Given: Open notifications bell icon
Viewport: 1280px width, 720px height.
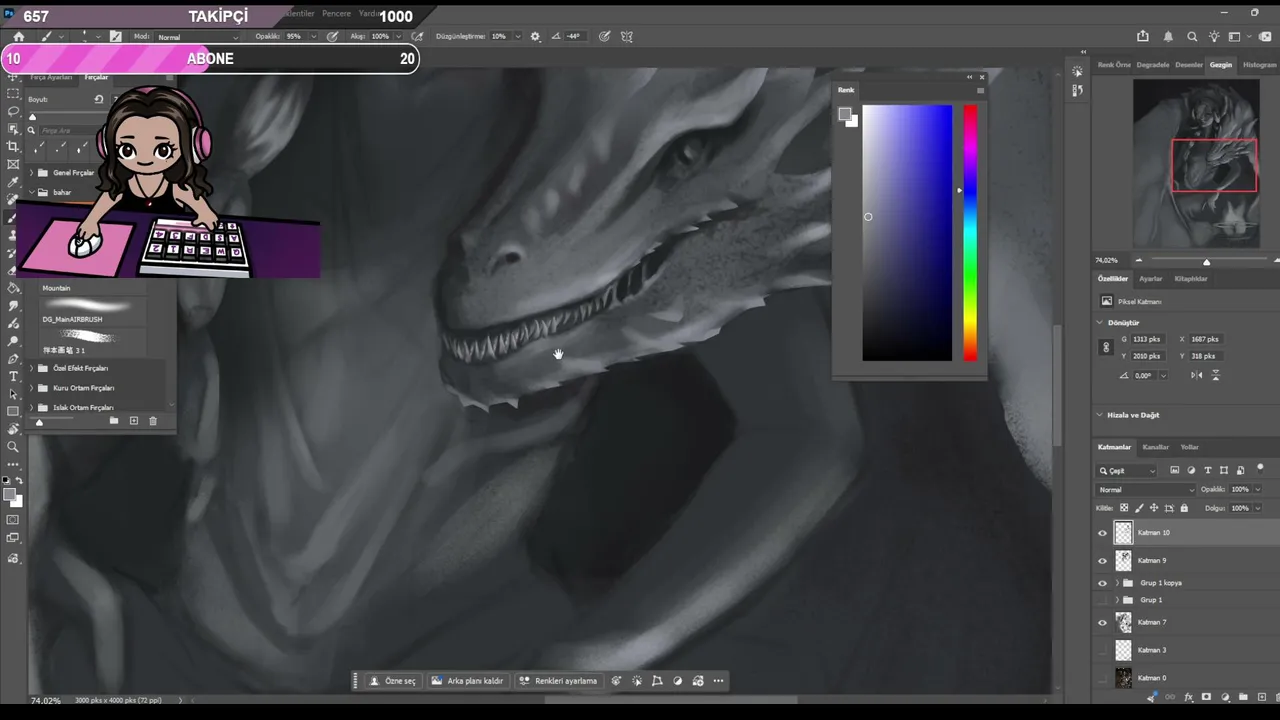Looking at the screenshot, I should (x=1168, y=36).
